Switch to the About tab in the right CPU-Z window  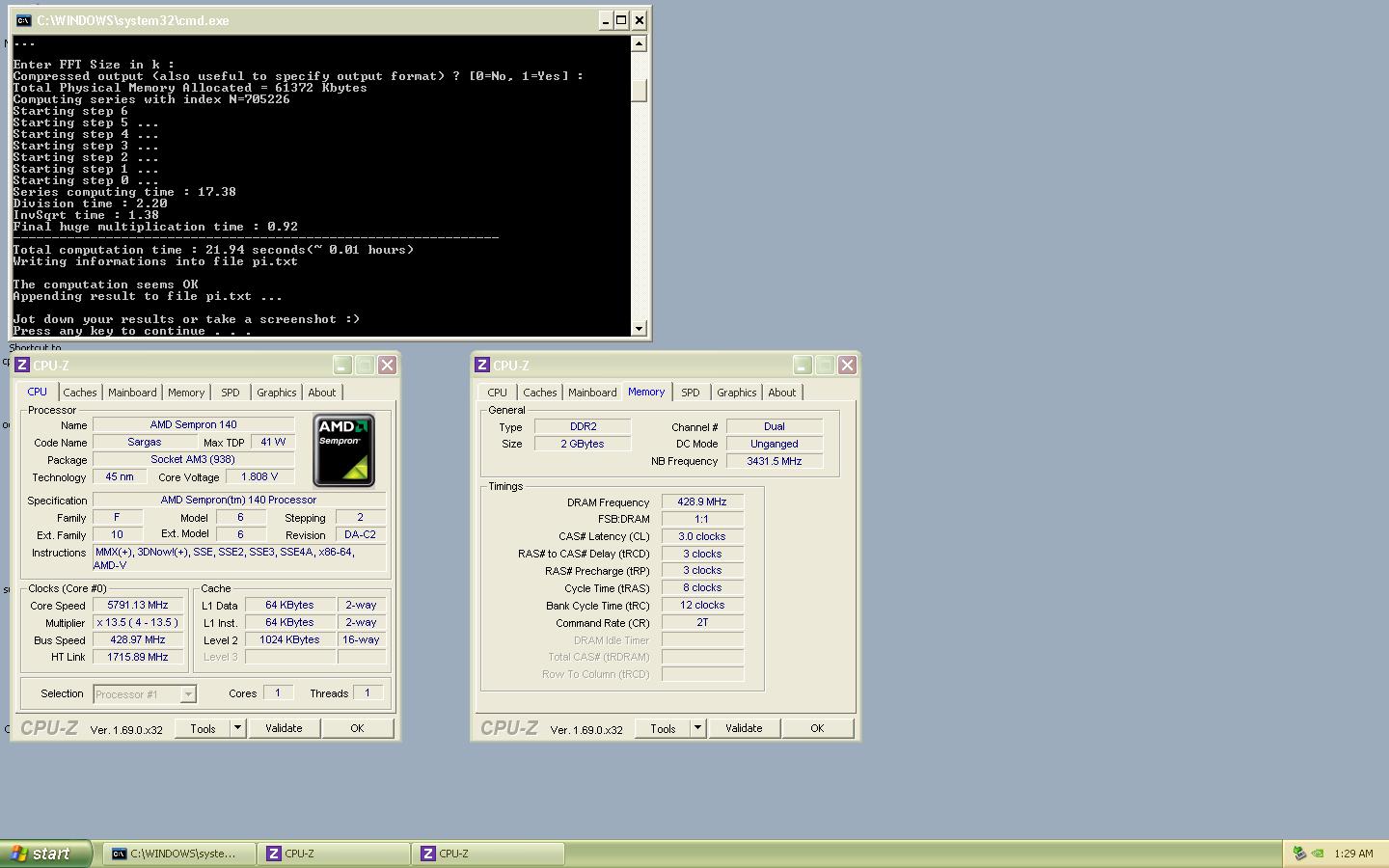pos(782,393)
